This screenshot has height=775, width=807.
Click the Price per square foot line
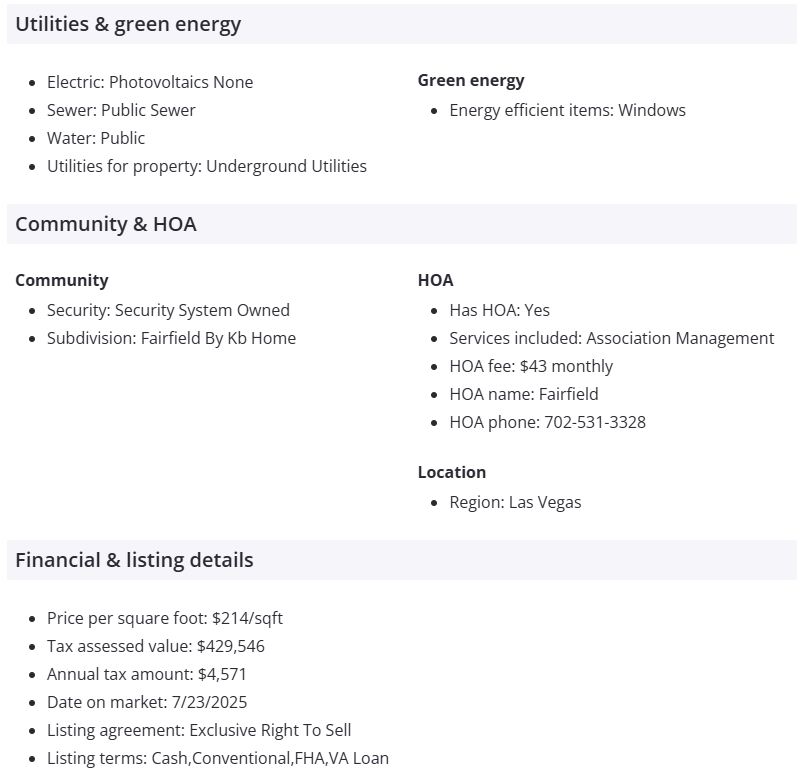[165, 618]
